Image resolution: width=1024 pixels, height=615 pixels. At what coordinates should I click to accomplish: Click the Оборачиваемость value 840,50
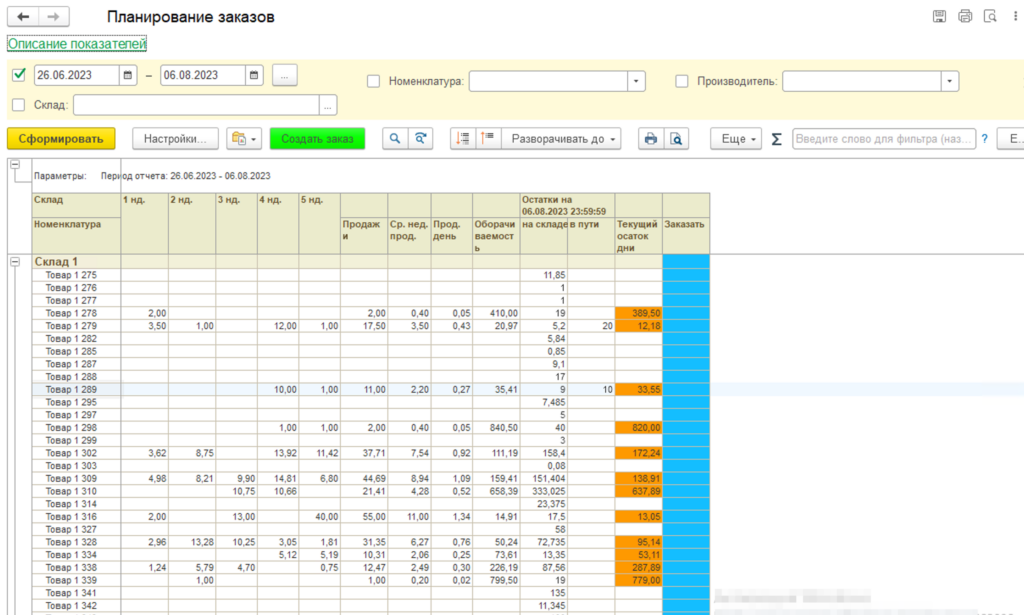point(496,428)
